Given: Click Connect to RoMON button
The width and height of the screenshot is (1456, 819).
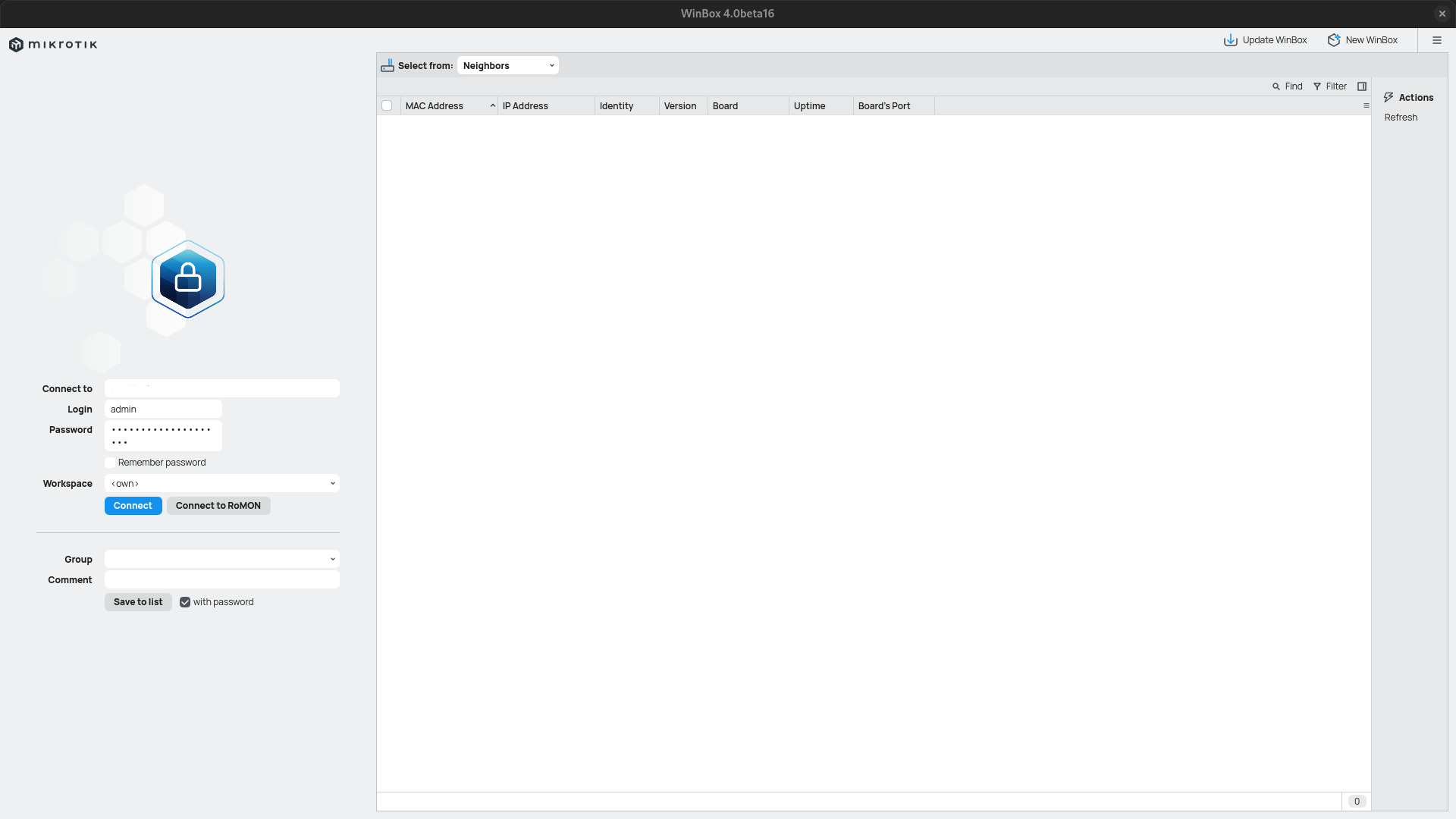Looking at the screenshot, I should (x=218, y=506).
